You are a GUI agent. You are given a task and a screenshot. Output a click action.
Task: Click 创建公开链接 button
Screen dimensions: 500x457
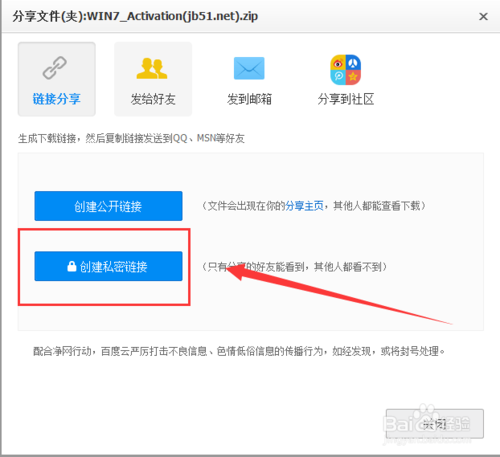[108, 206]
